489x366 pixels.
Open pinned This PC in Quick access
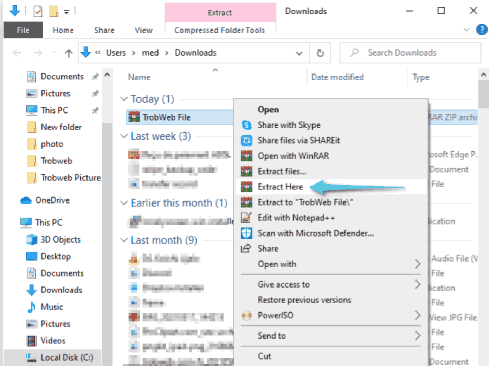[x=54, y=110]
